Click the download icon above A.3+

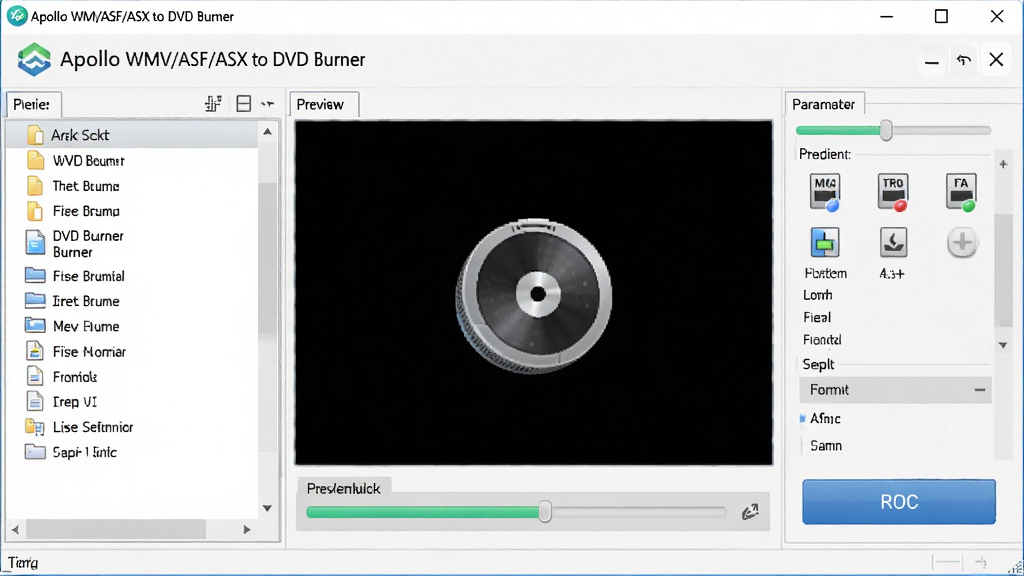pyautogui.click(x=893, y=243)
